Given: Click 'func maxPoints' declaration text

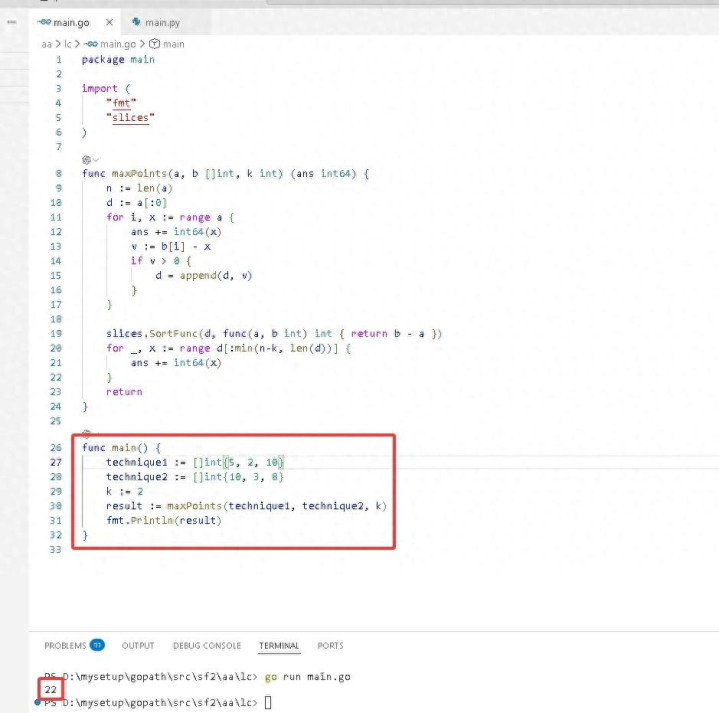Looking at the screenshot, I should [124, 173].
